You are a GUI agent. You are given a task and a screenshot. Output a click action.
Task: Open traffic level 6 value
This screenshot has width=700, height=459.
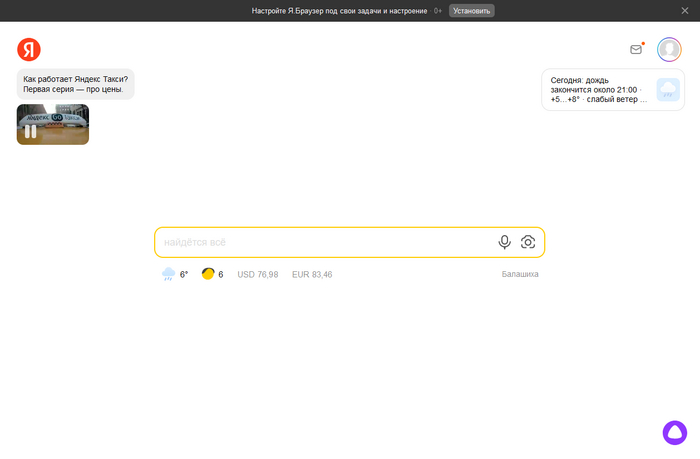coord(221,274)
